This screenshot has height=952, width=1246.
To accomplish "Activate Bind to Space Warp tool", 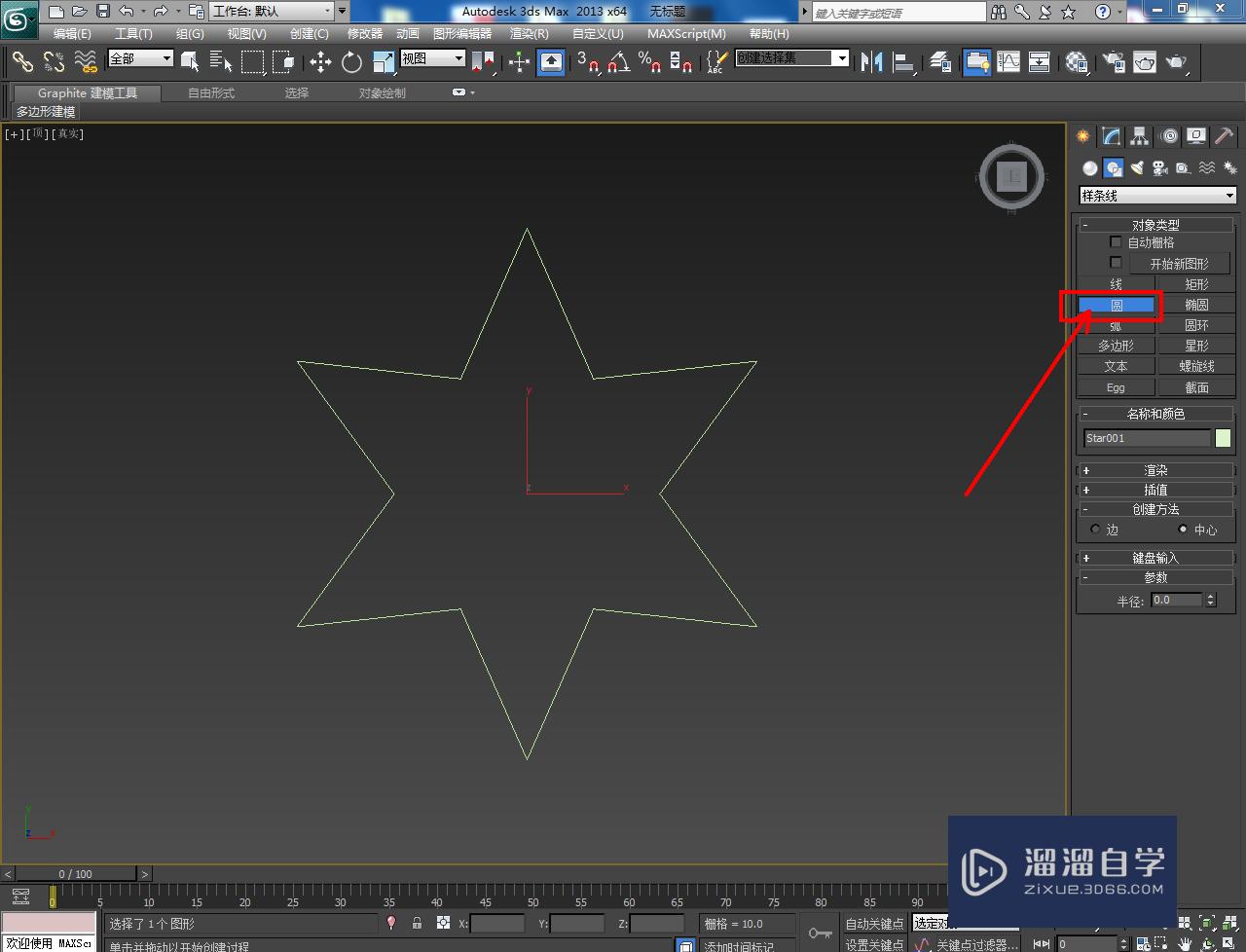I will point(86,61).
